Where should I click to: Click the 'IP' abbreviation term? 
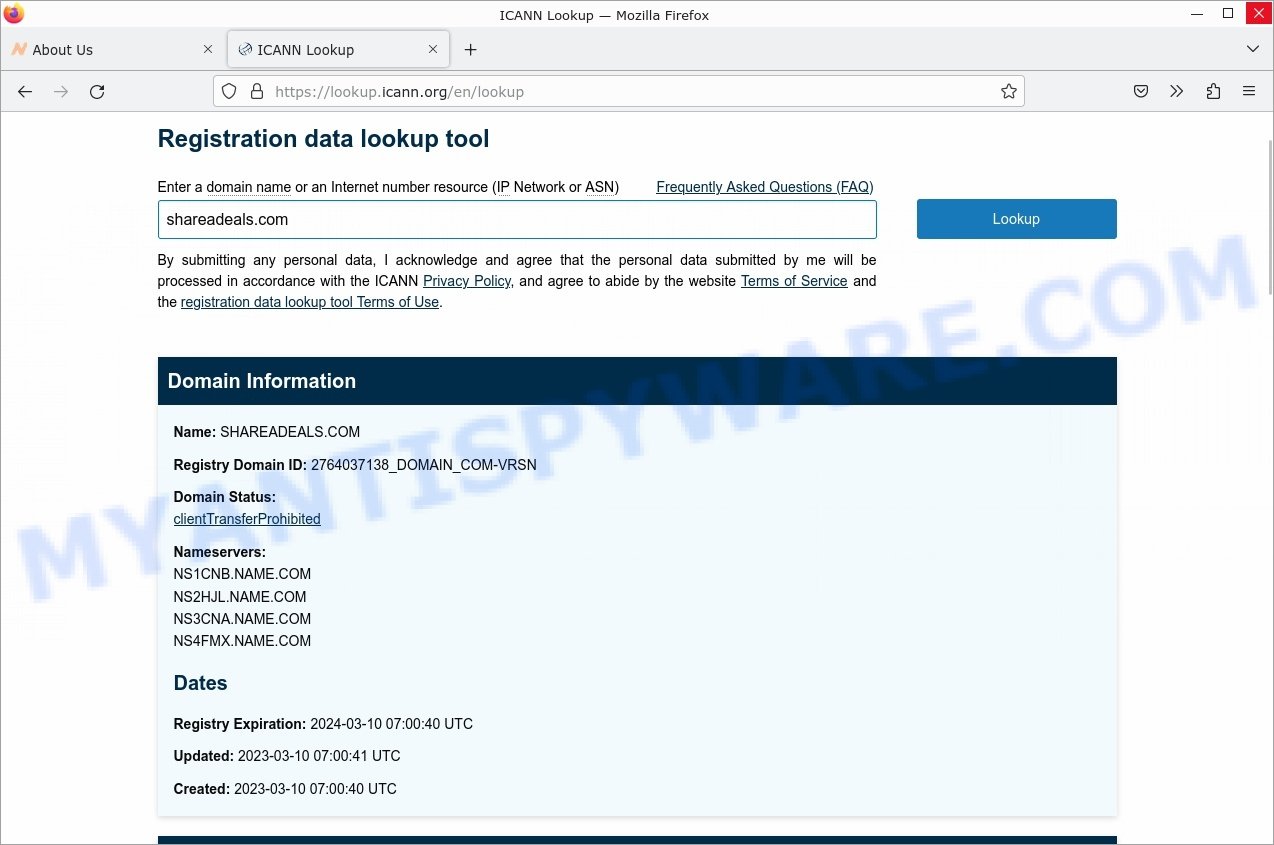tap(503, 187)
